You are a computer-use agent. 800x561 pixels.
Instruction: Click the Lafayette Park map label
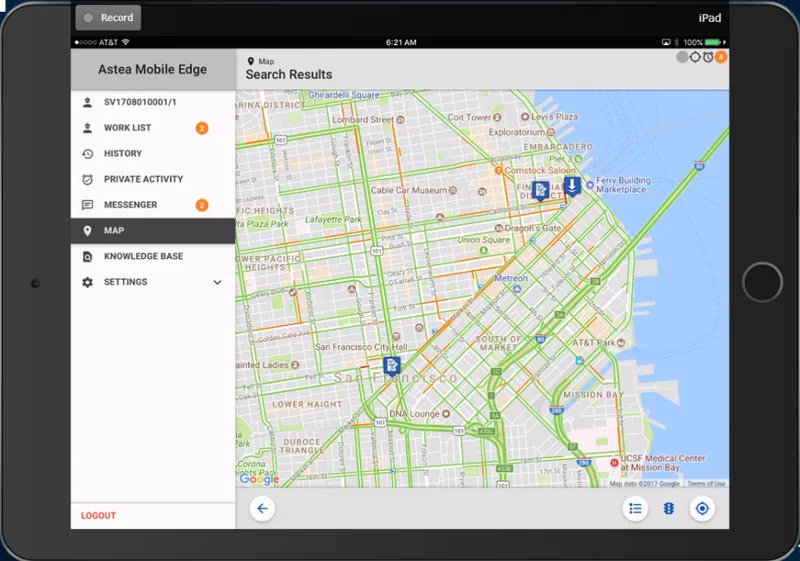tap(333, 220)
